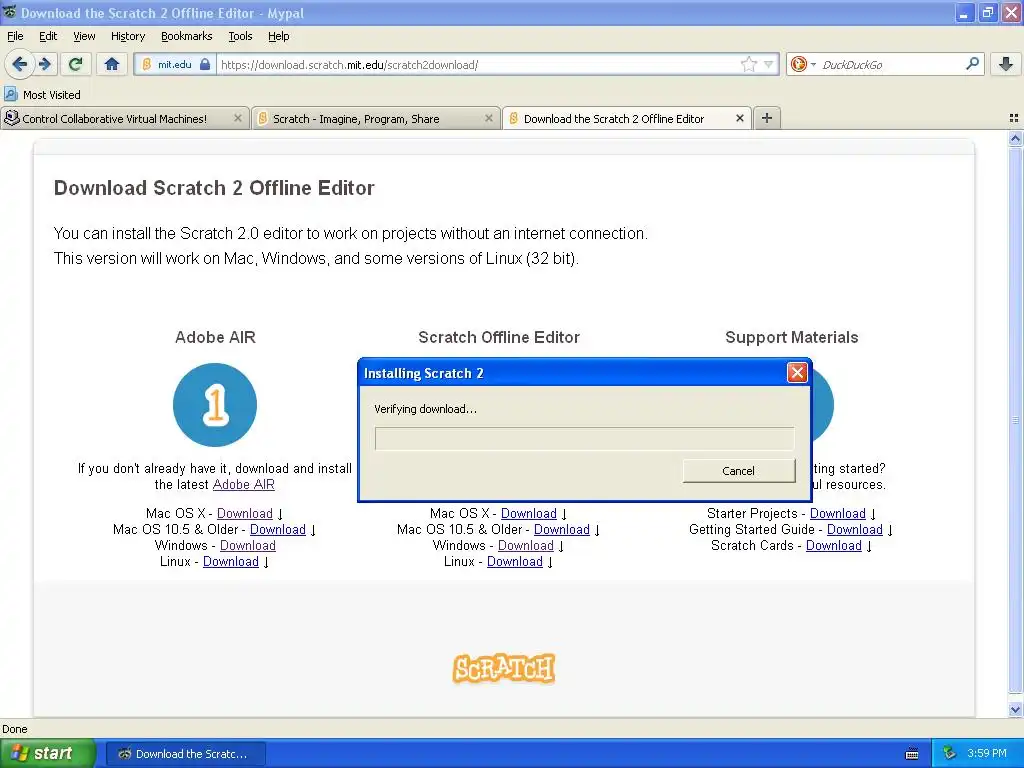Open the DuckDuckGo search engine selector

[803, 64]
